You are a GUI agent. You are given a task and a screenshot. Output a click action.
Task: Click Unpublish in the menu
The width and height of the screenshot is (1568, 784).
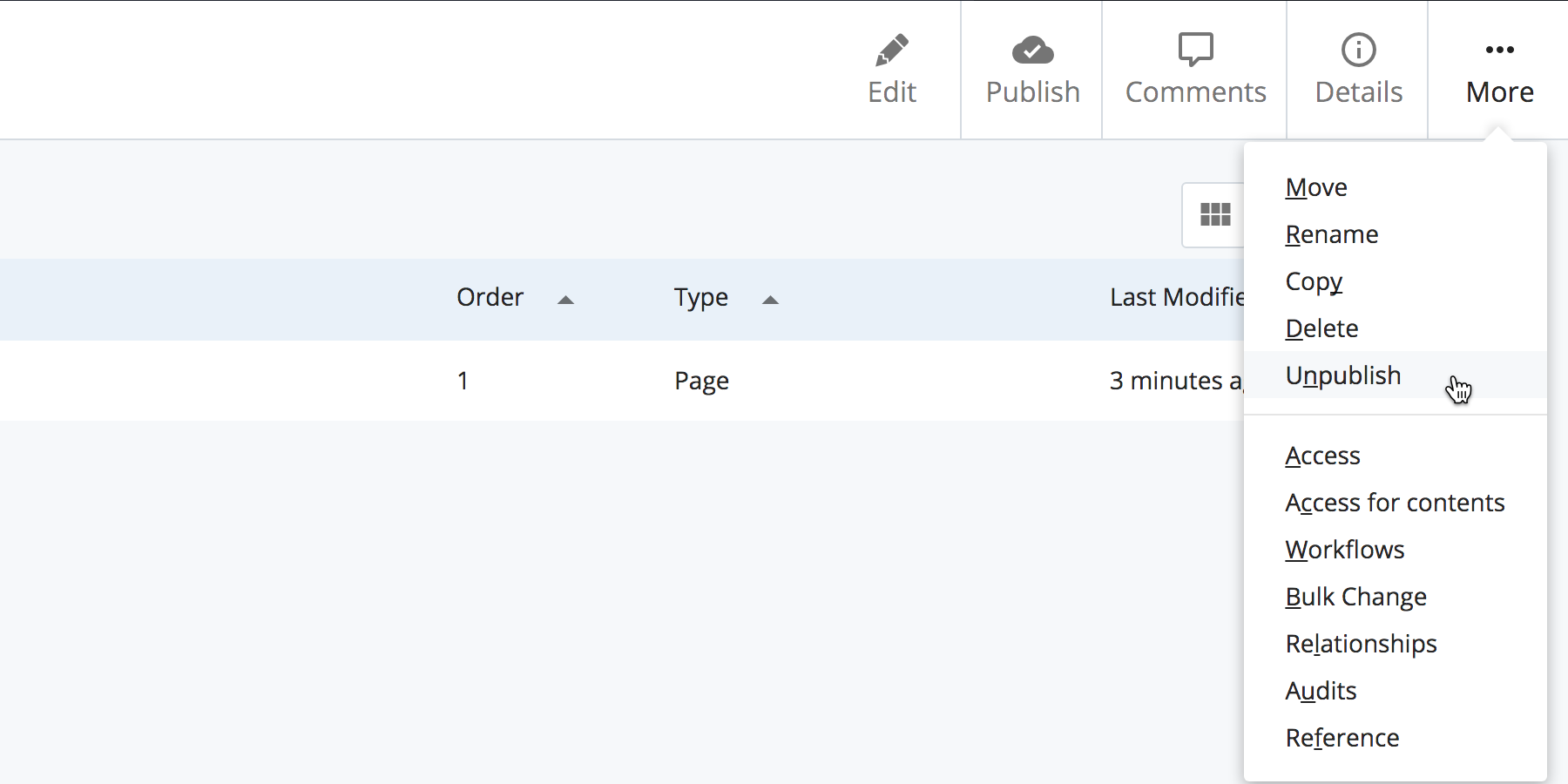[1342, 376]
